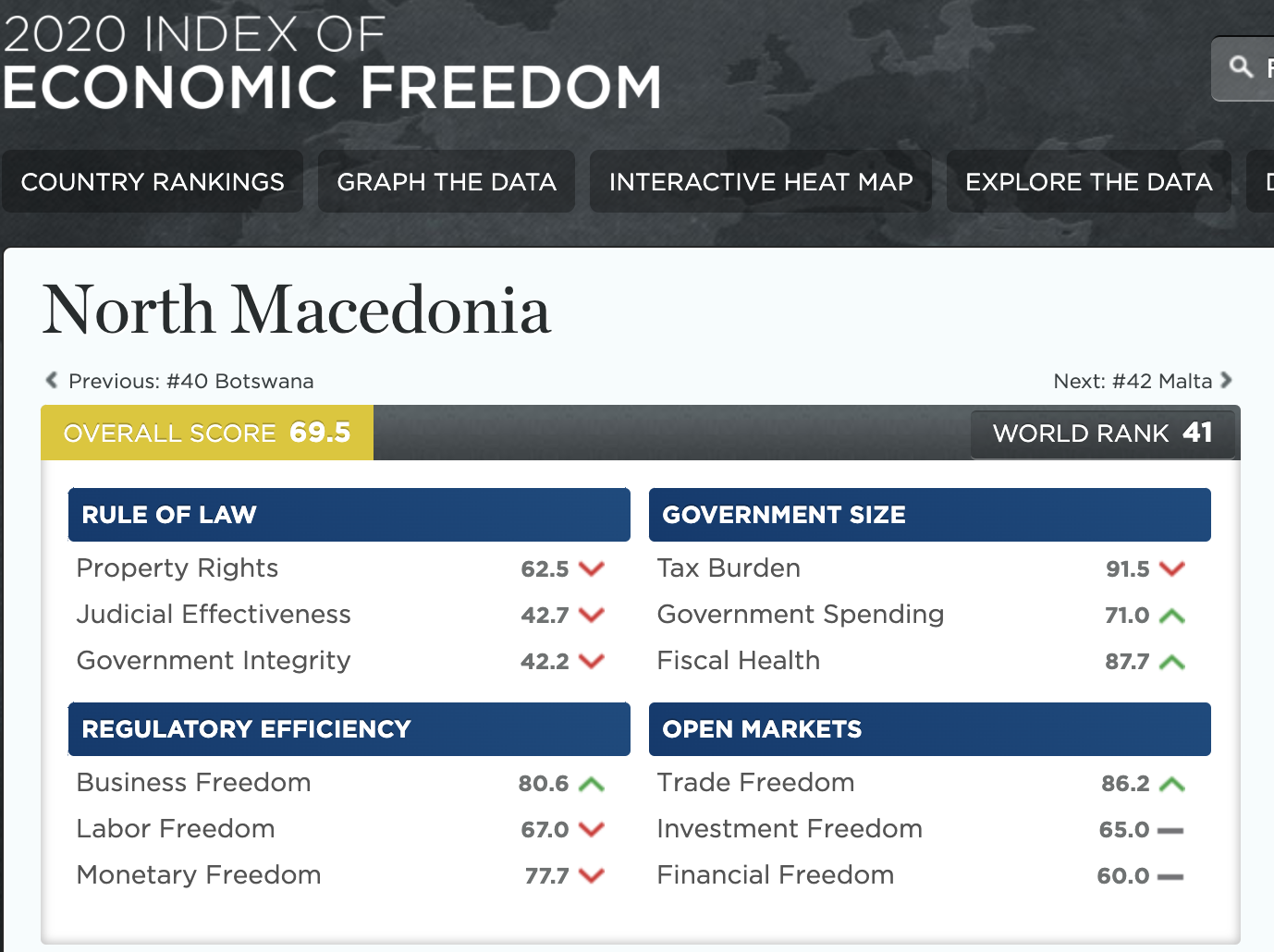Click the Regulatory Efficiency section header

tap(349, 729)
